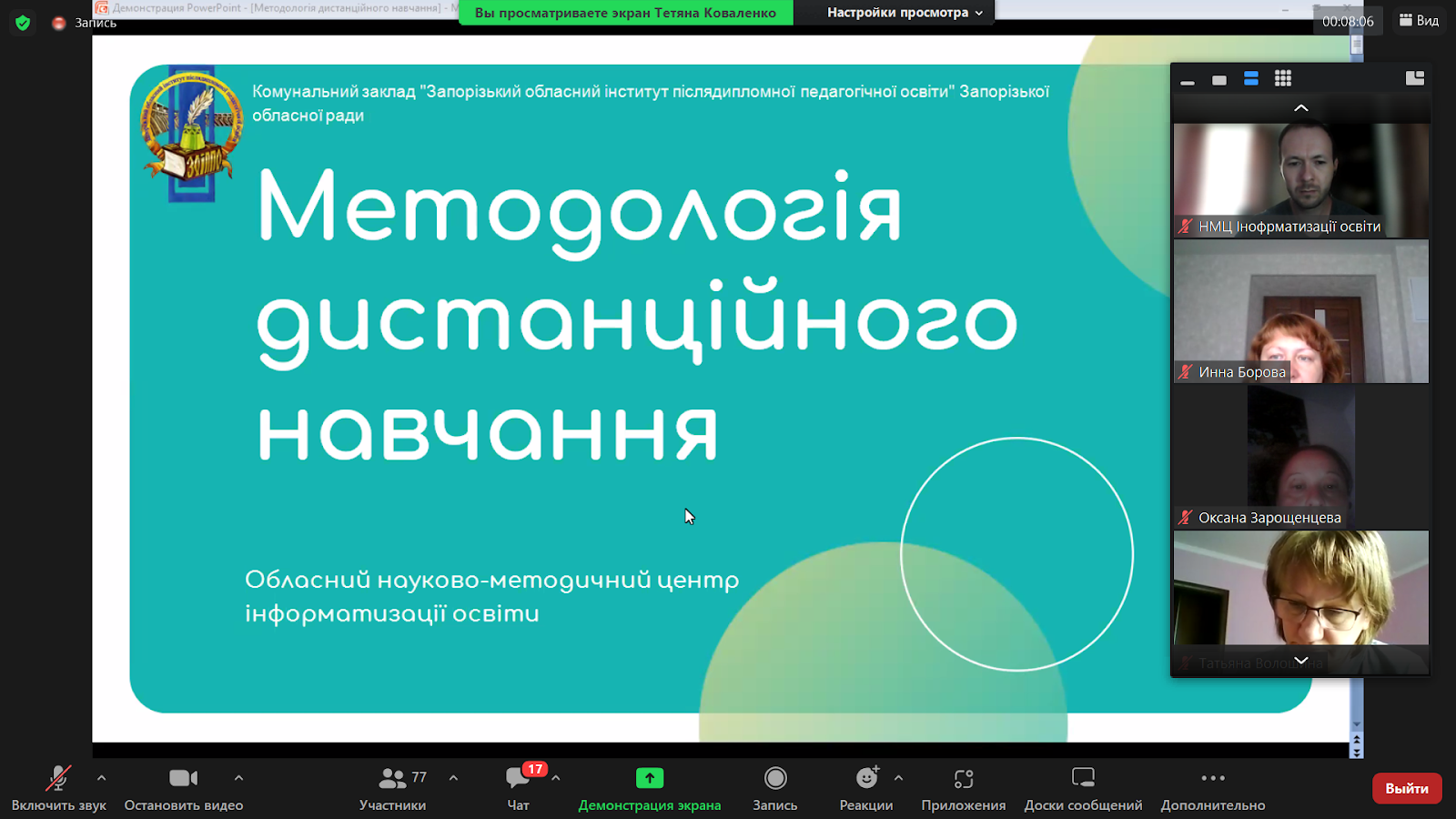Screen dimensions: 1456x819
Task: Open Участники participants panel
Action: click(393, 788)
